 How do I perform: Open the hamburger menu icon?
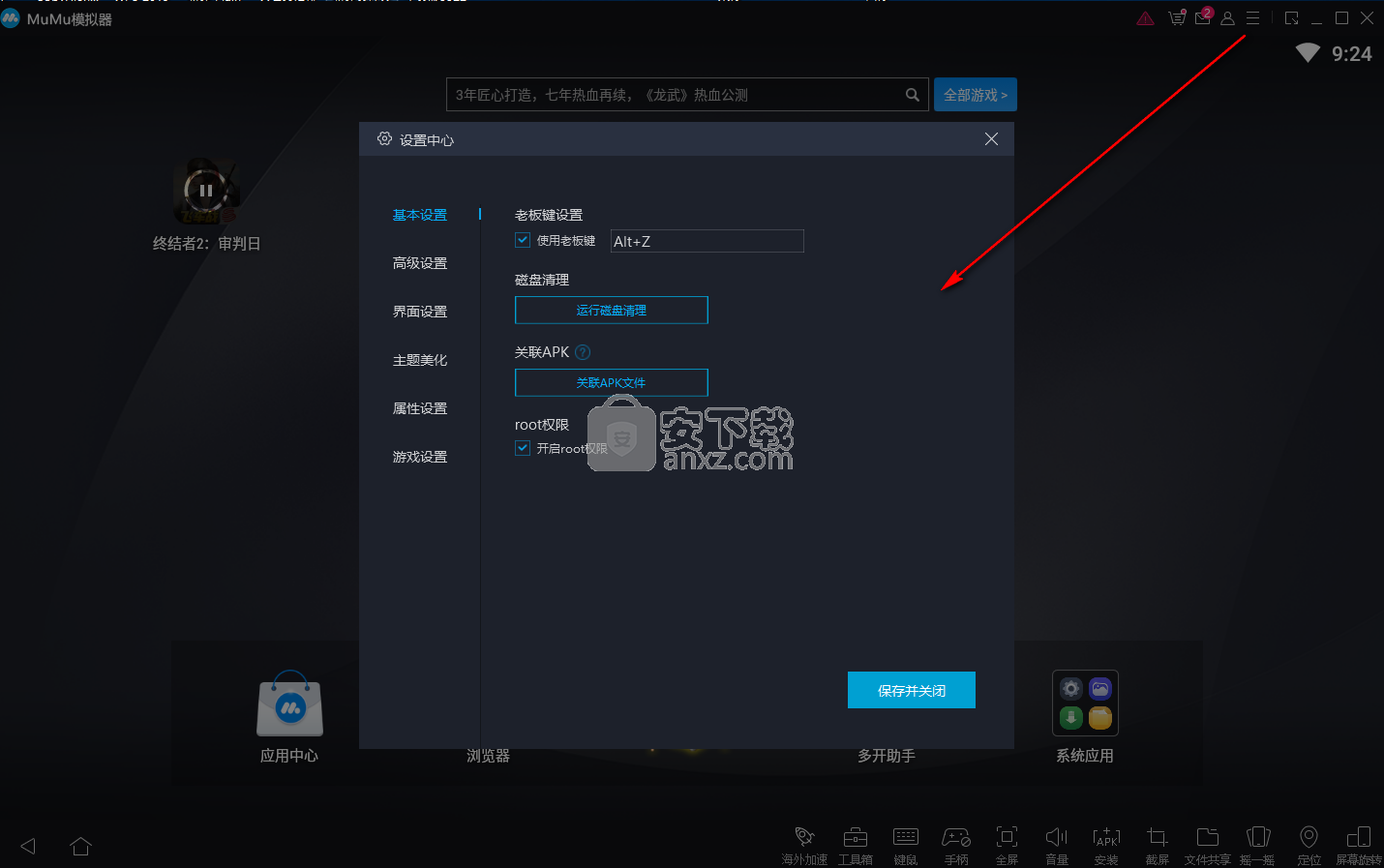[x=1252, y=18]
